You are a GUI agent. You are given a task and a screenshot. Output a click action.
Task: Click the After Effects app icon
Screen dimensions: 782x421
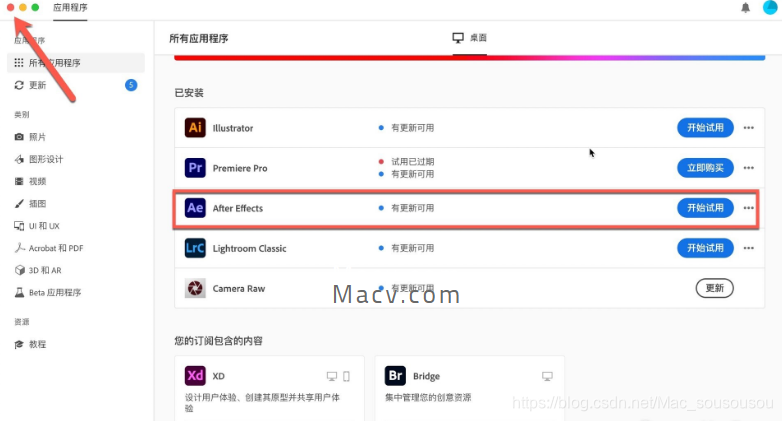tap(195, 208)
